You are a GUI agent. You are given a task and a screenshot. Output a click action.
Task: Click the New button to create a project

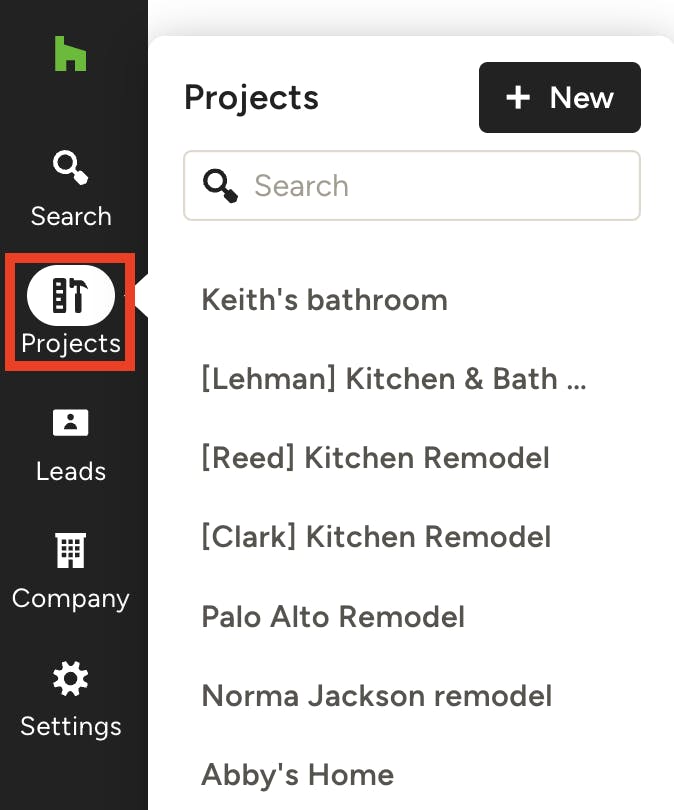click(559, 98)
